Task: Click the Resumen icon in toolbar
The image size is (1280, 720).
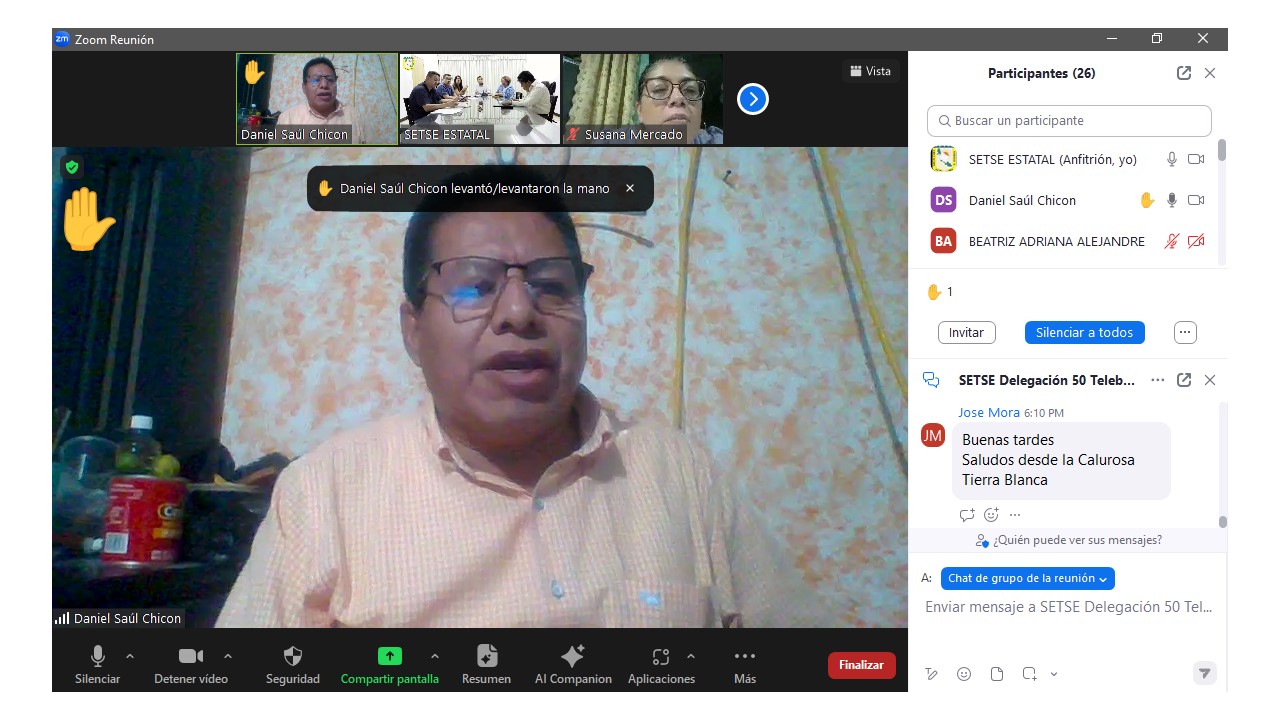Action: point(487,657)
